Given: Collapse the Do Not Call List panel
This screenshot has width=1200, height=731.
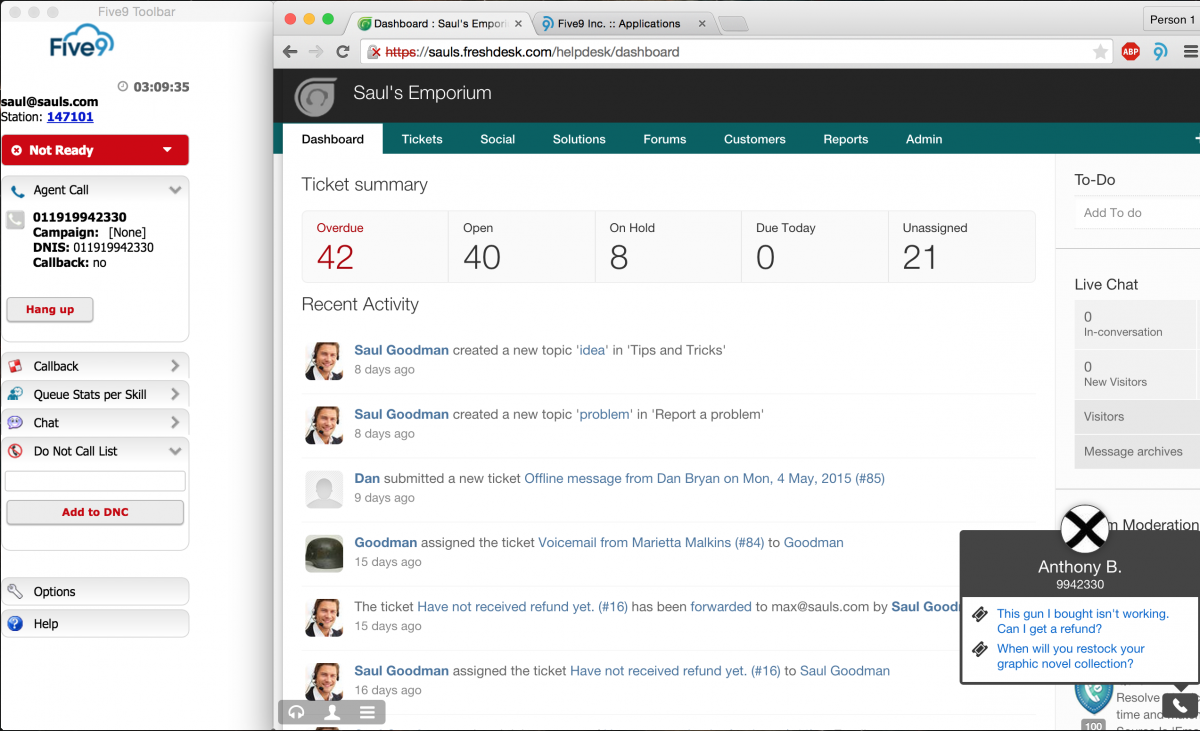Looking at the screenshot, I should 175,451.
